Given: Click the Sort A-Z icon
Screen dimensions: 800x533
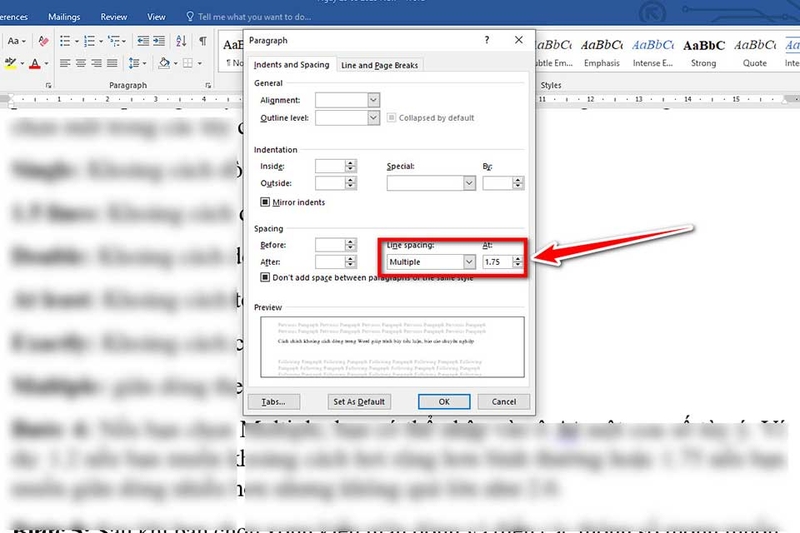Looking at the screenshot, I should (181, 41).
